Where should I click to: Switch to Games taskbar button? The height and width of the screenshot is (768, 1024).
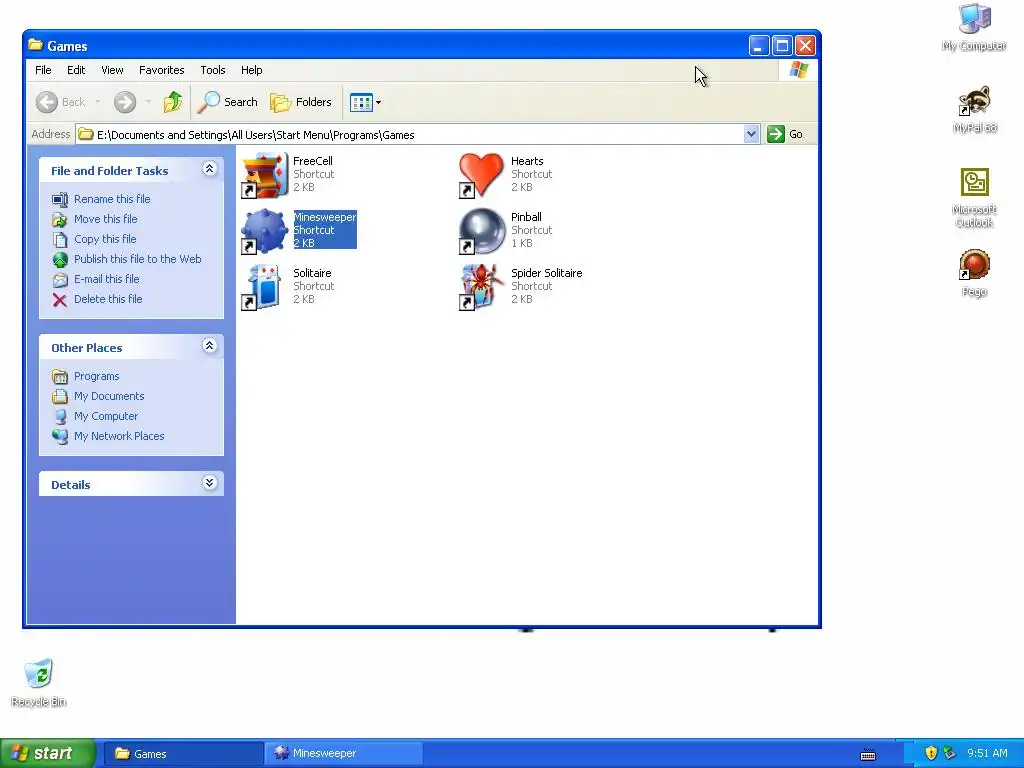tap(182, 754)
